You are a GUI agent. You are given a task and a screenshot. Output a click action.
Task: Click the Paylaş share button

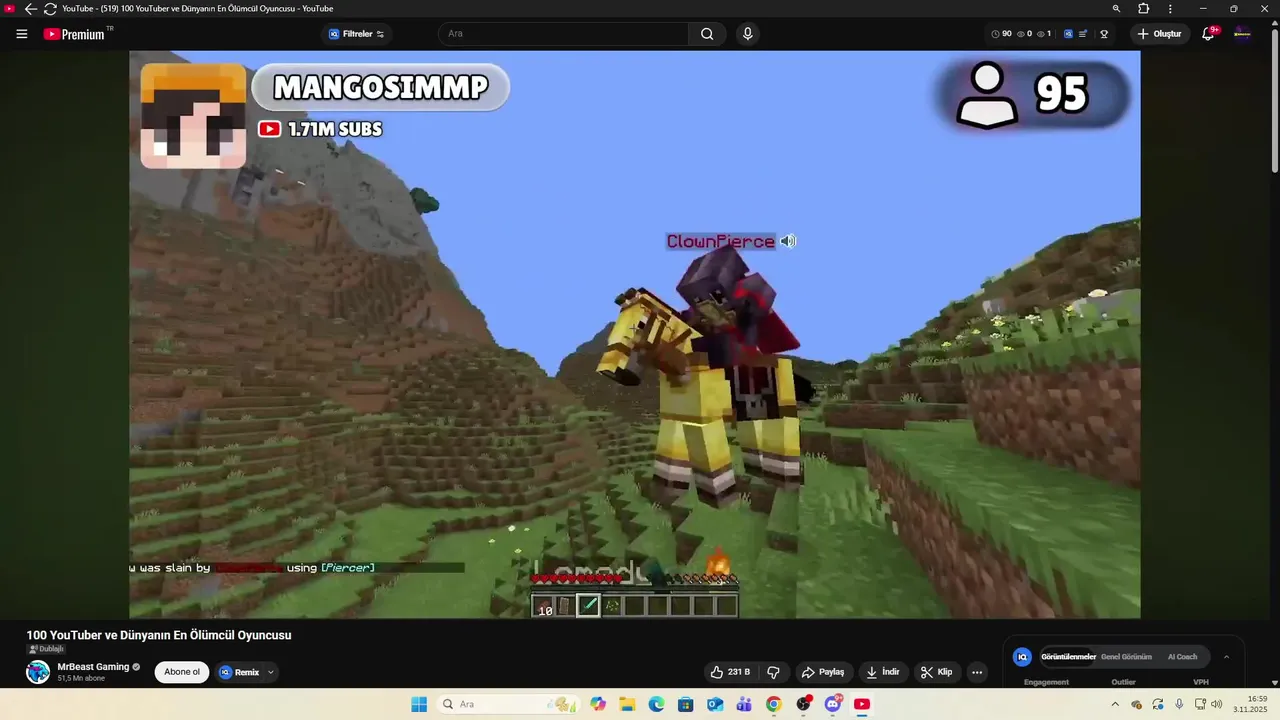coord(824,672)
